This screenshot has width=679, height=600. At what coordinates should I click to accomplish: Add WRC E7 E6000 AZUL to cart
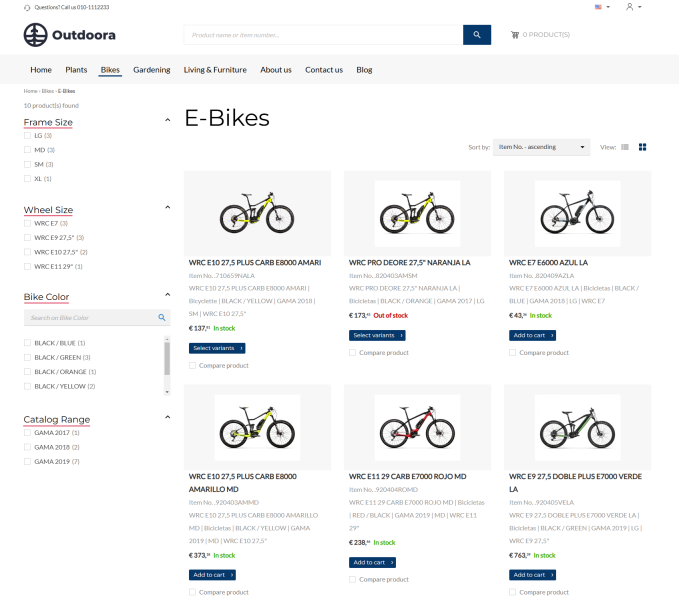pos(532,335)
